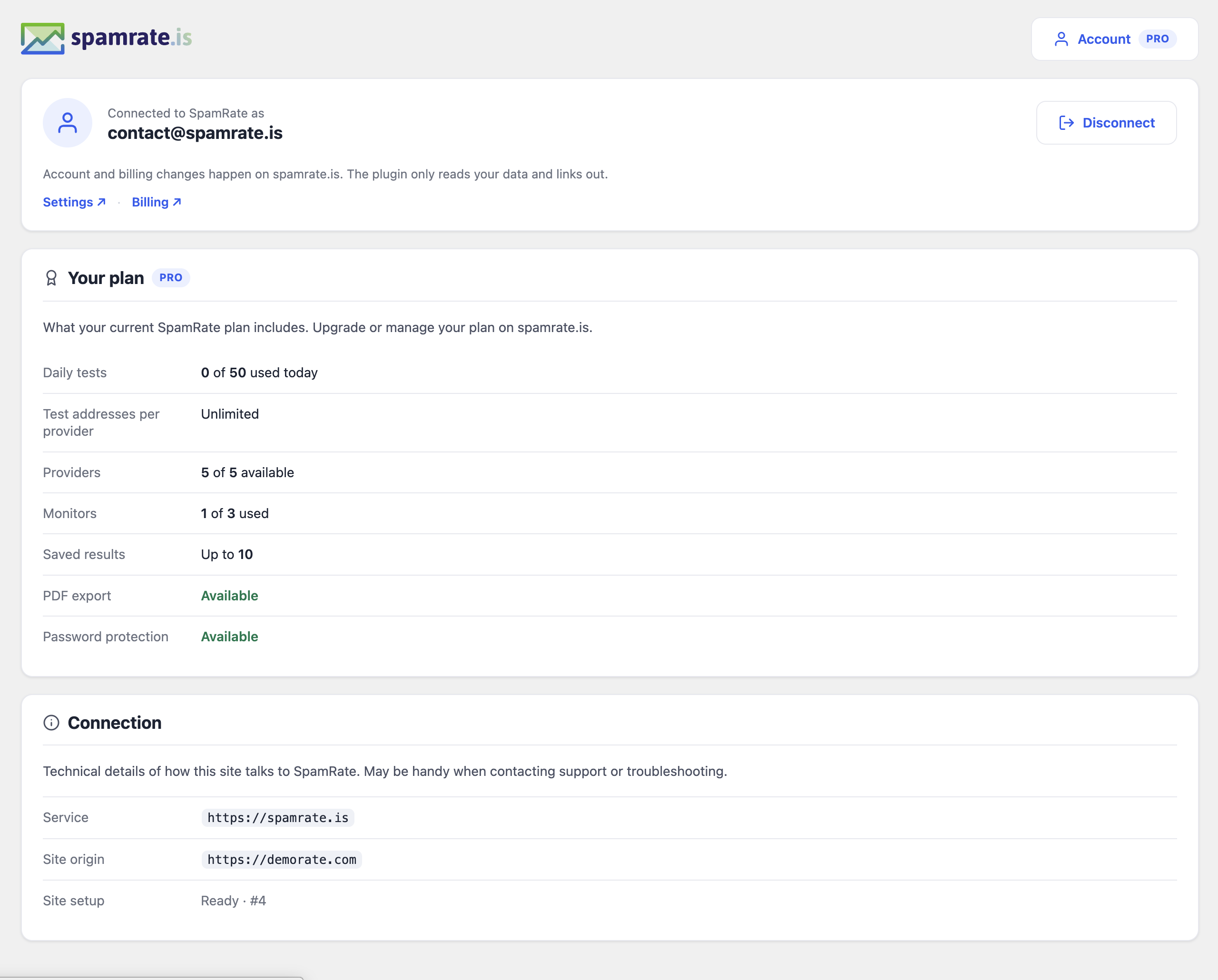Click the round user avatar icon
Screen dimensions: 1218x980
pos(68,123)
